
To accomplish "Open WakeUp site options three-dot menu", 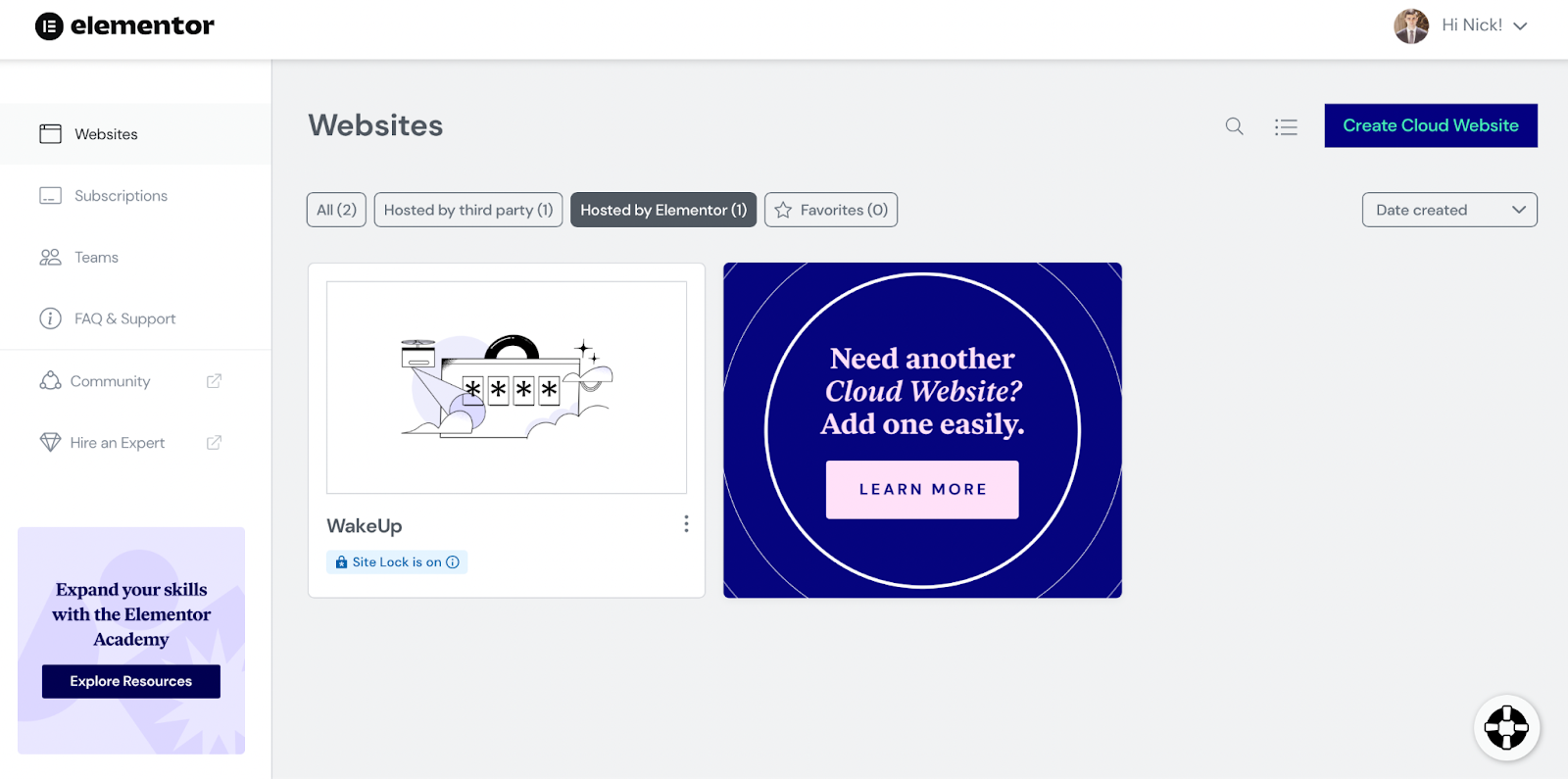I will click(686, 524).
